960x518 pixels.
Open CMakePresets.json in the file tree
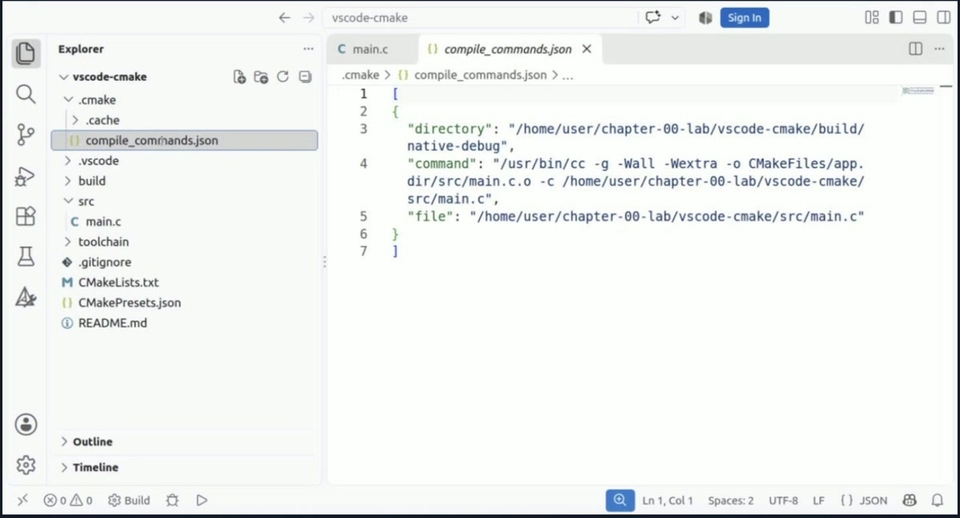(x=129, y=302)
